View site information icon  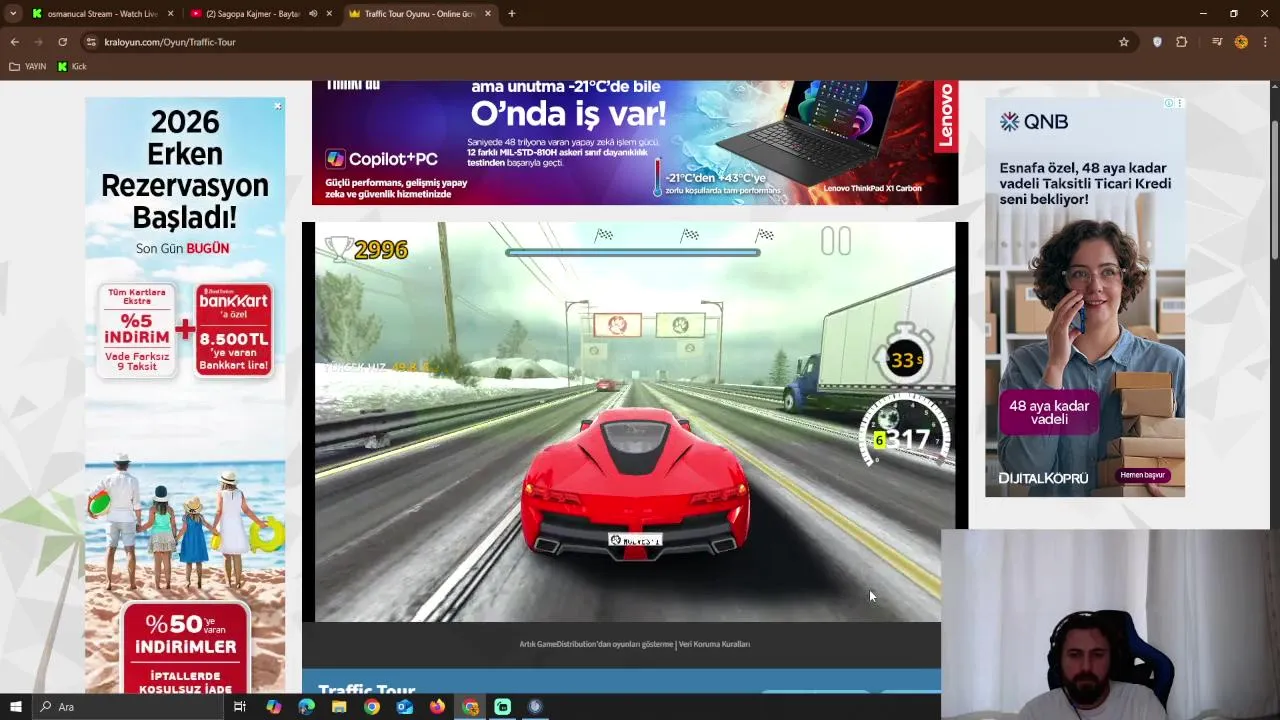91,42
